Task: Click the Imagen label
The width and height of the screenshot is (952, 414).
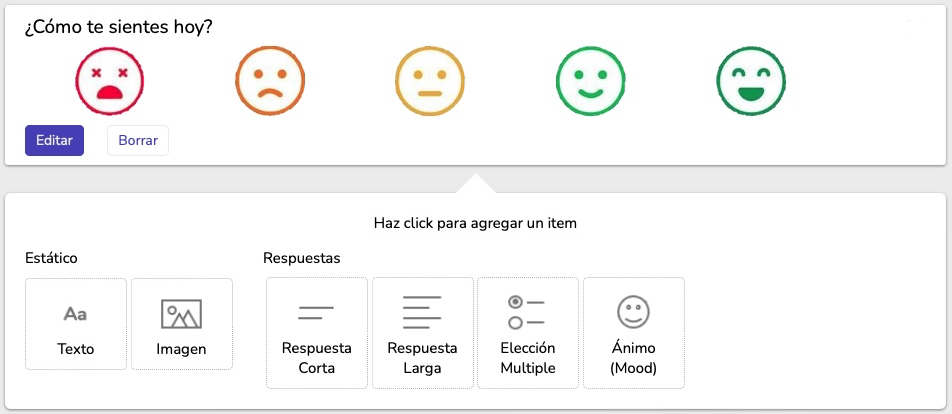Action: point(181,349)
